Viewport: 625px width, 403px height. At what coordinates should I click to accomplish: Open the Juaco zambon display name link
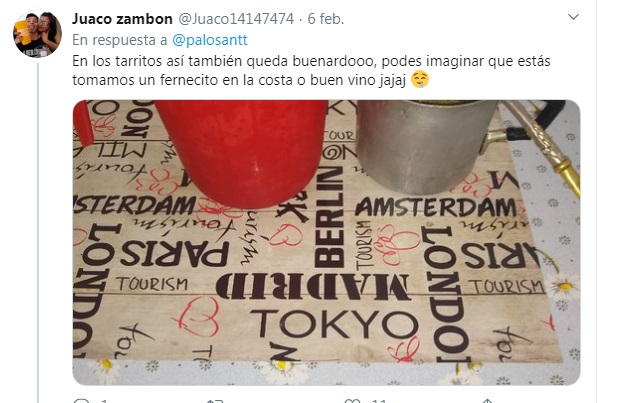(x=122, y=19)
